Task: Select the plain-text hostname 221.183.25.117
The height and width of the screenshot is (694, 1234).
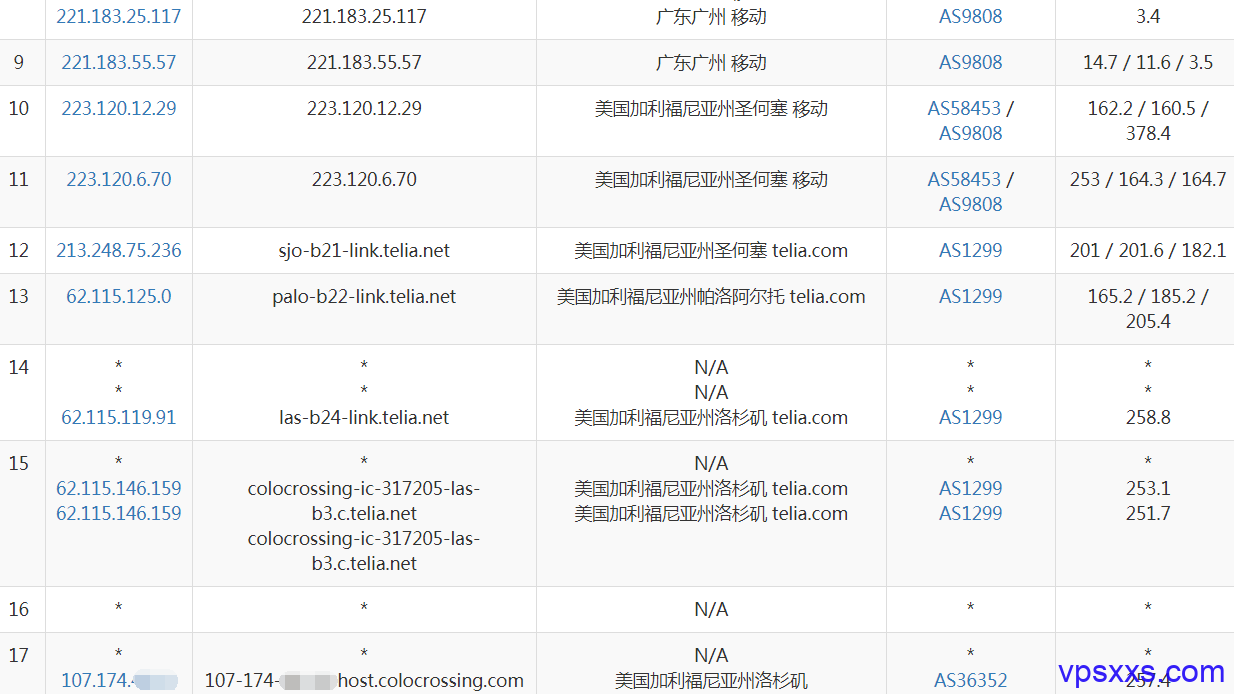Action: [x=364, y=16]
